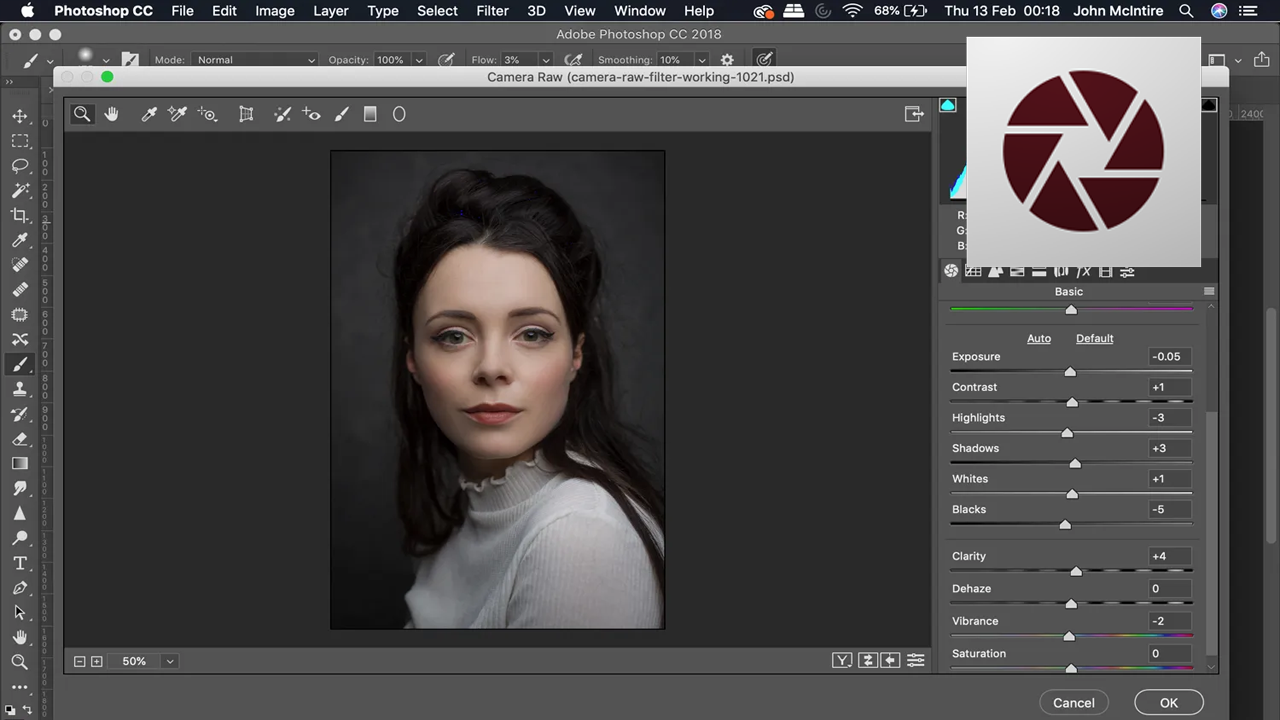Toggle highlight clipping warning on histogram
The height and width of the screenshot is (720, 1280).
click(x=1209, y=105)
